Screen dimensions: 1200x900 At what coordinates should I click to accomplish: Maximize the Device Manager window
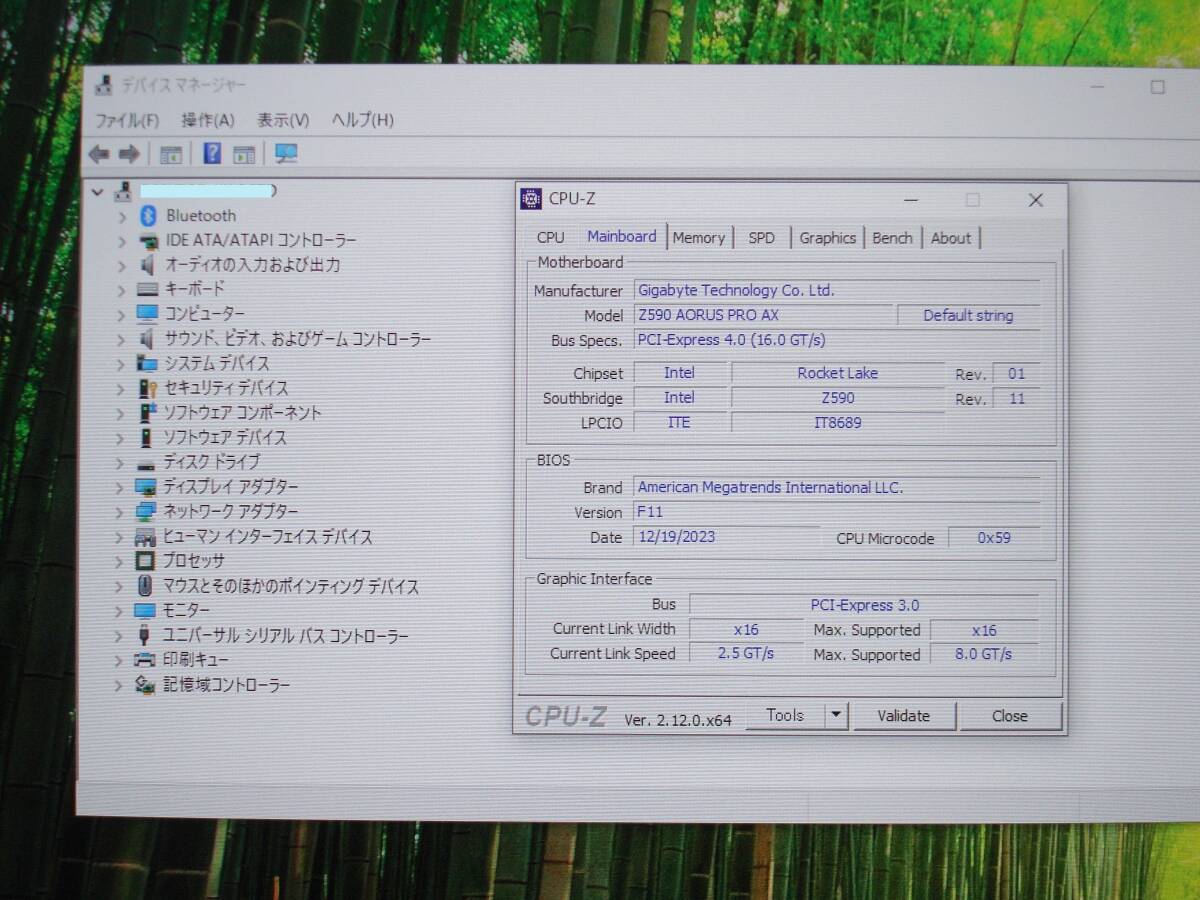pyautogui.click(x=1157, y=87)
